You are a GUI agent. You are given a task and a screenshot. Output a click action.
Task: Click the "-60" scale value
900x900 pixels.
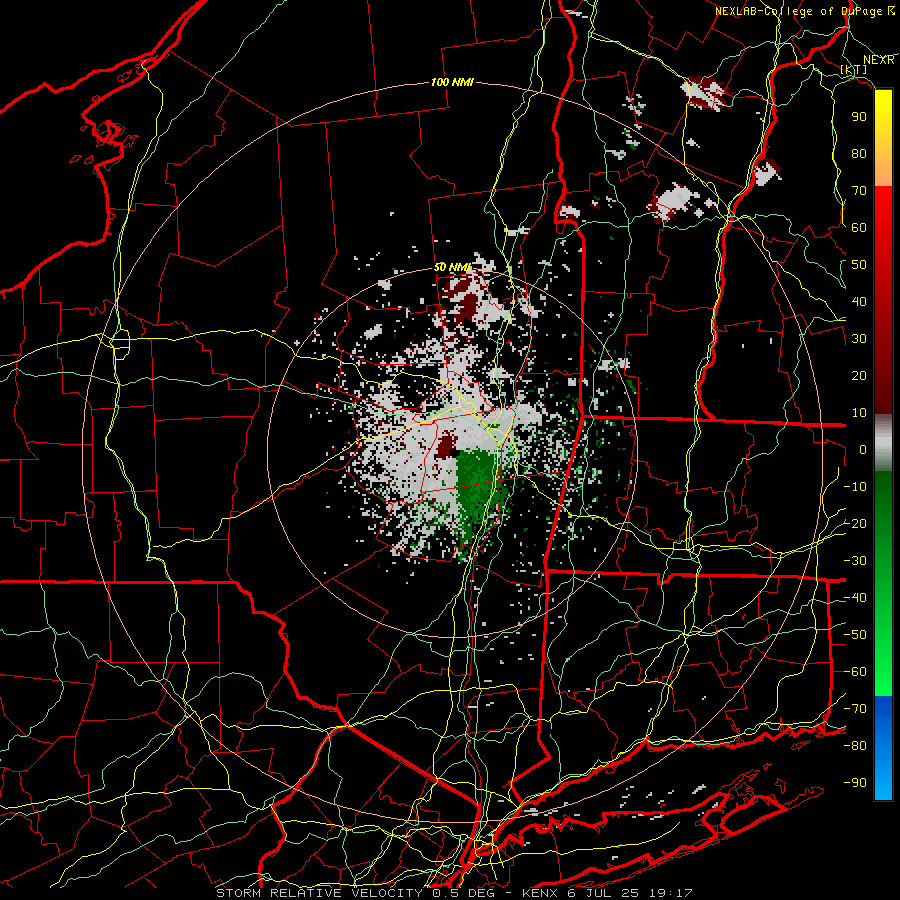[855, 672]
